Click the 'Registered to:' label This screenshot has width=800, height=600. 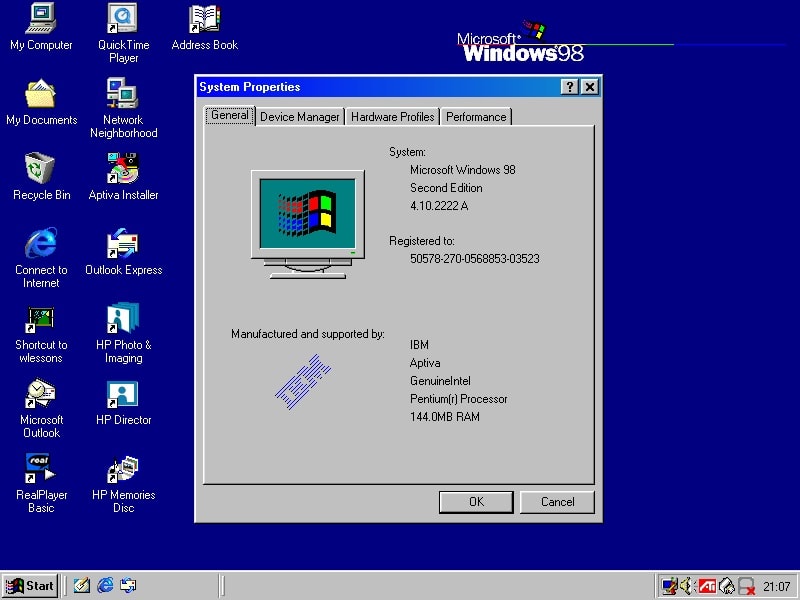pyautogui.click(x=421, y=241)
